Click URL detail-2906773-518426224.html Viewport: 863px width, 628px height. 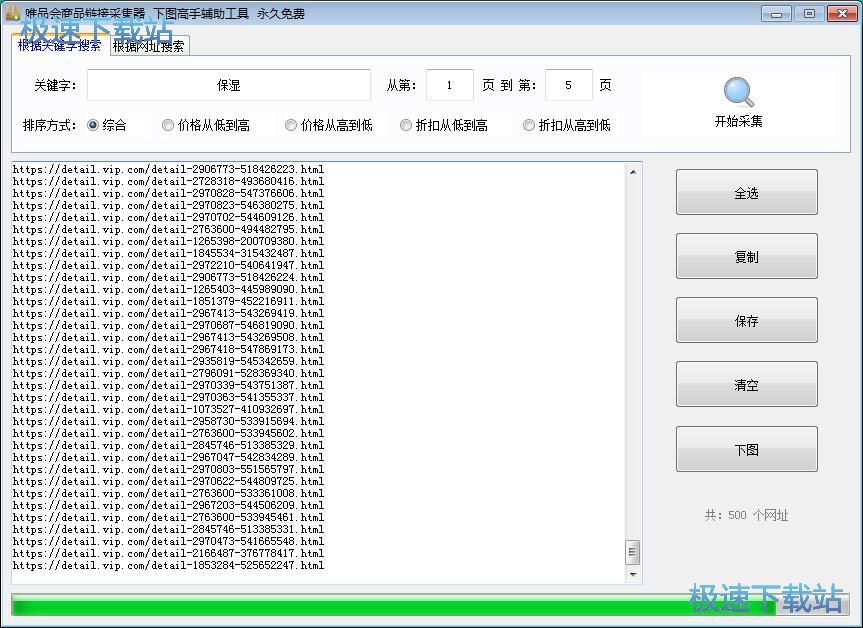[x=168, y=277]
